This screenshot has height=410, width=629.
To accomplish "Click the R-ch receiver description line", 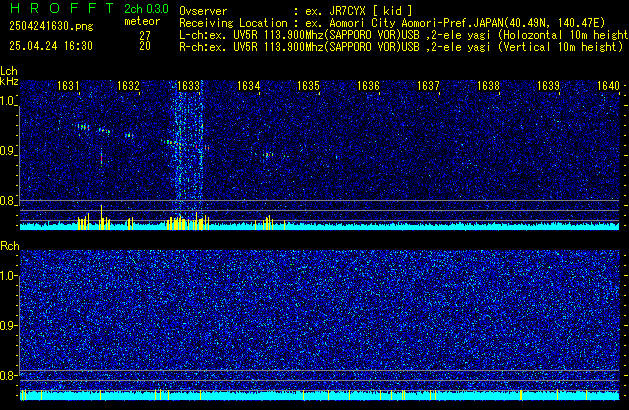I will click(401, 47).
